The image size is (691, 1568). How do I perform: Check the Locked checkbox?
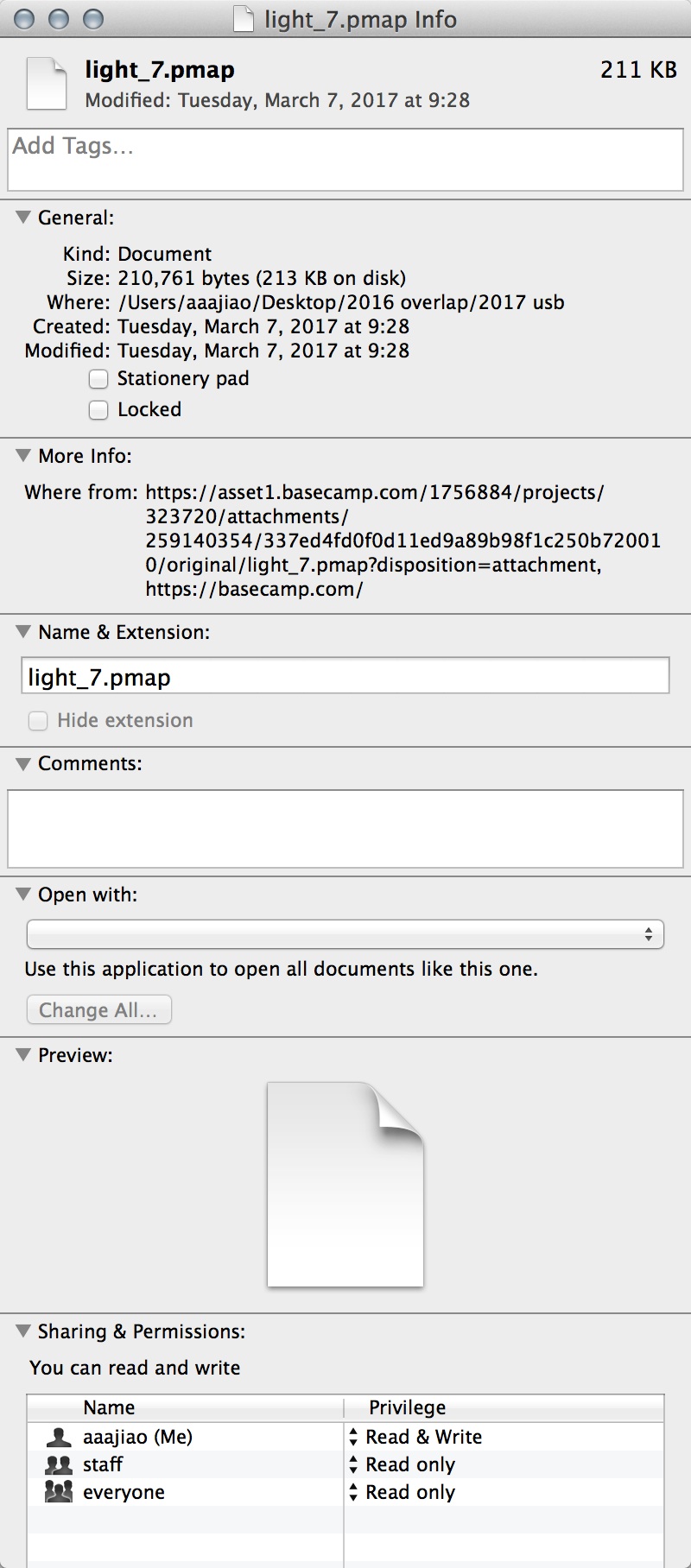click(98, 410)
